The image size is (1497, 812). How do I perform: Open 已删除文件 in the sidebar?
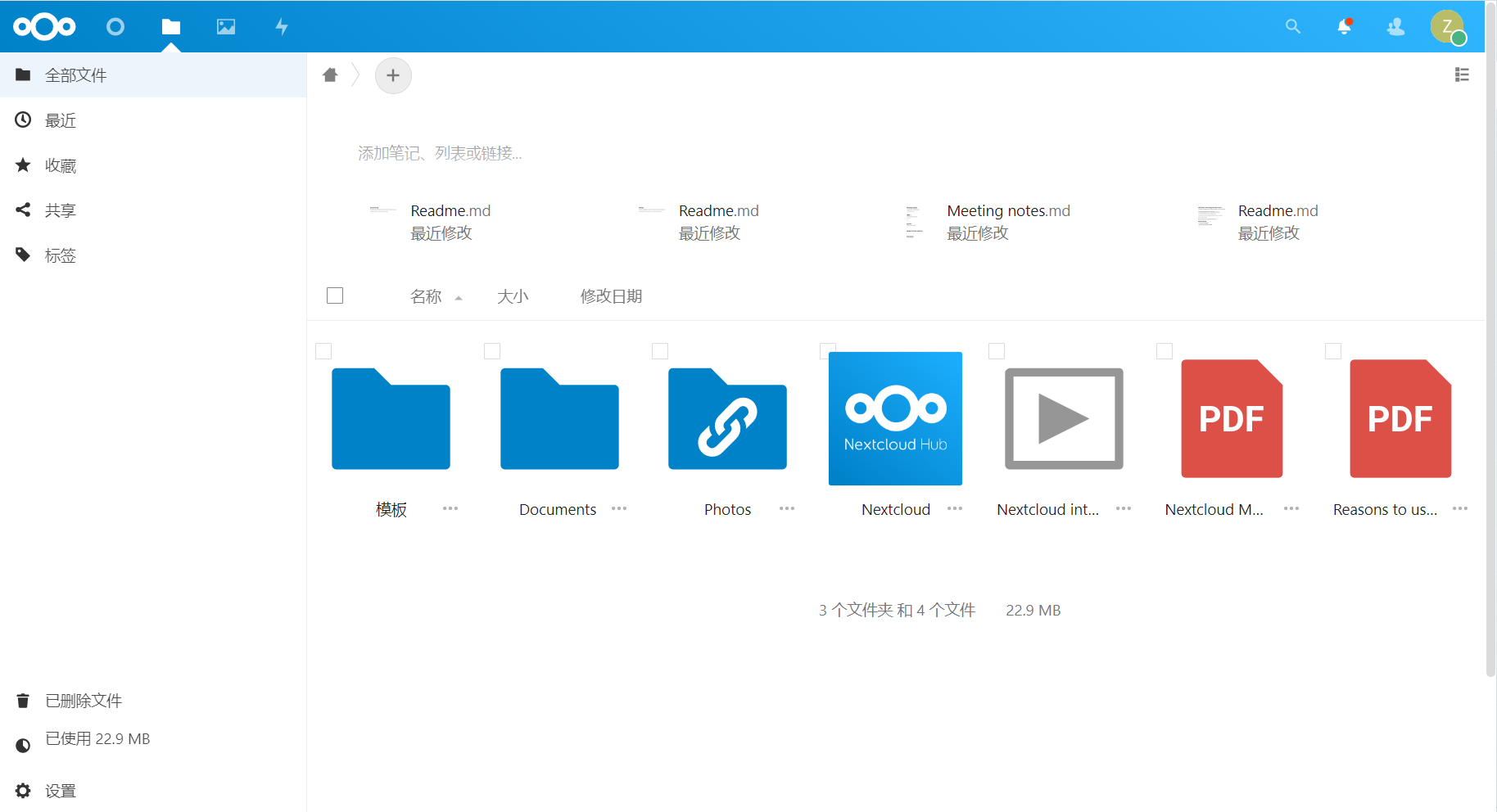click(x=82, y=701)
